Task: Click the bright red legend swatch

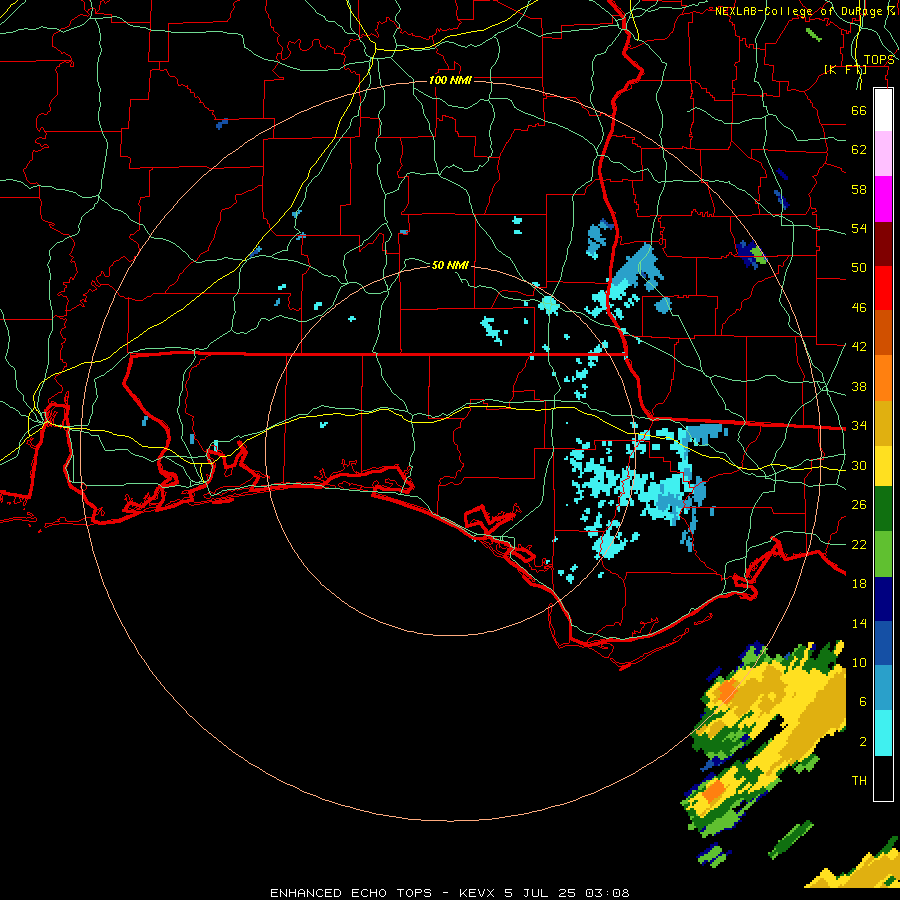Action: coord(883,288)
